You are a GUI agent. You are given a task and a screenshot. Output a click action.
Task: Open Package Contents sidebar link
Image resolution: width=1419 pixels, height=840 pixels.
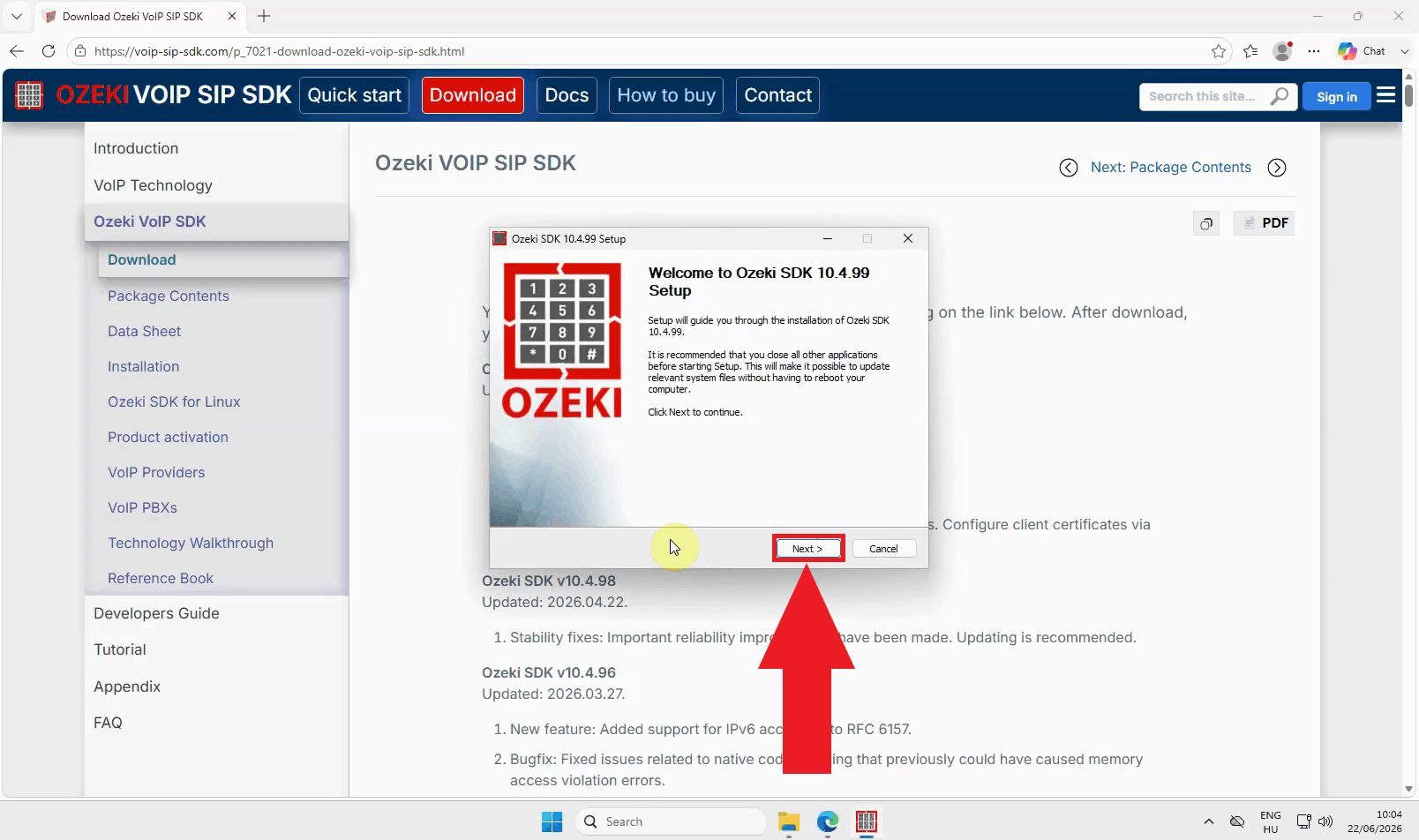point(169,296)
